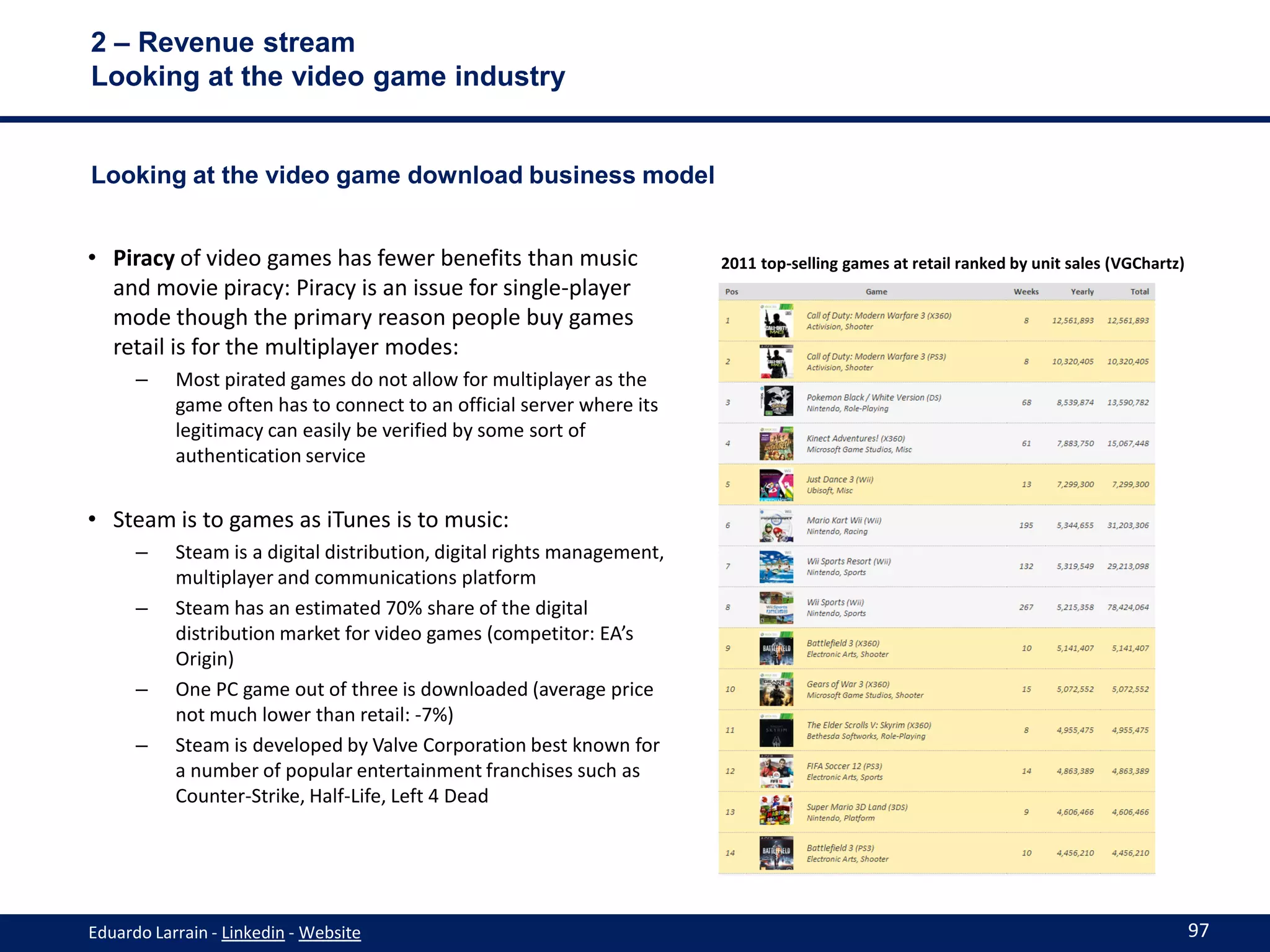Click Call of Duty MW3 X360 cover thumbnail

(x=776, y=320)
